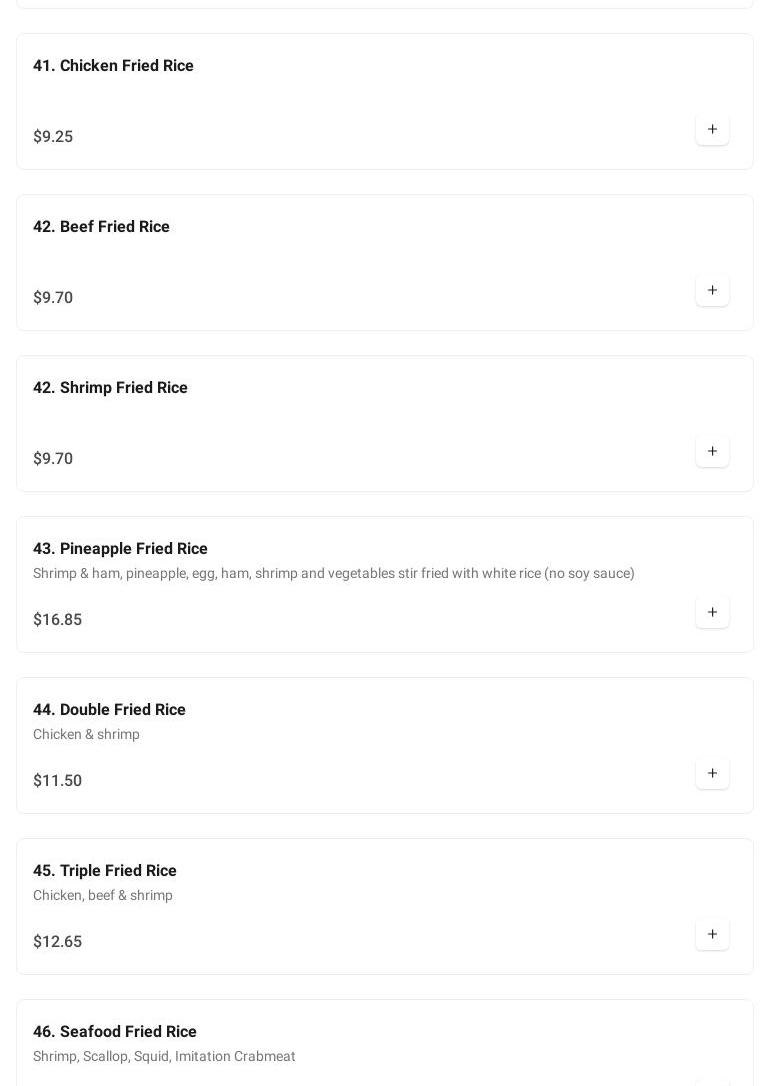Click the $12.65 Triple Fried Rice price
The image size is (770, 1086).
click(x=57, y=942)
